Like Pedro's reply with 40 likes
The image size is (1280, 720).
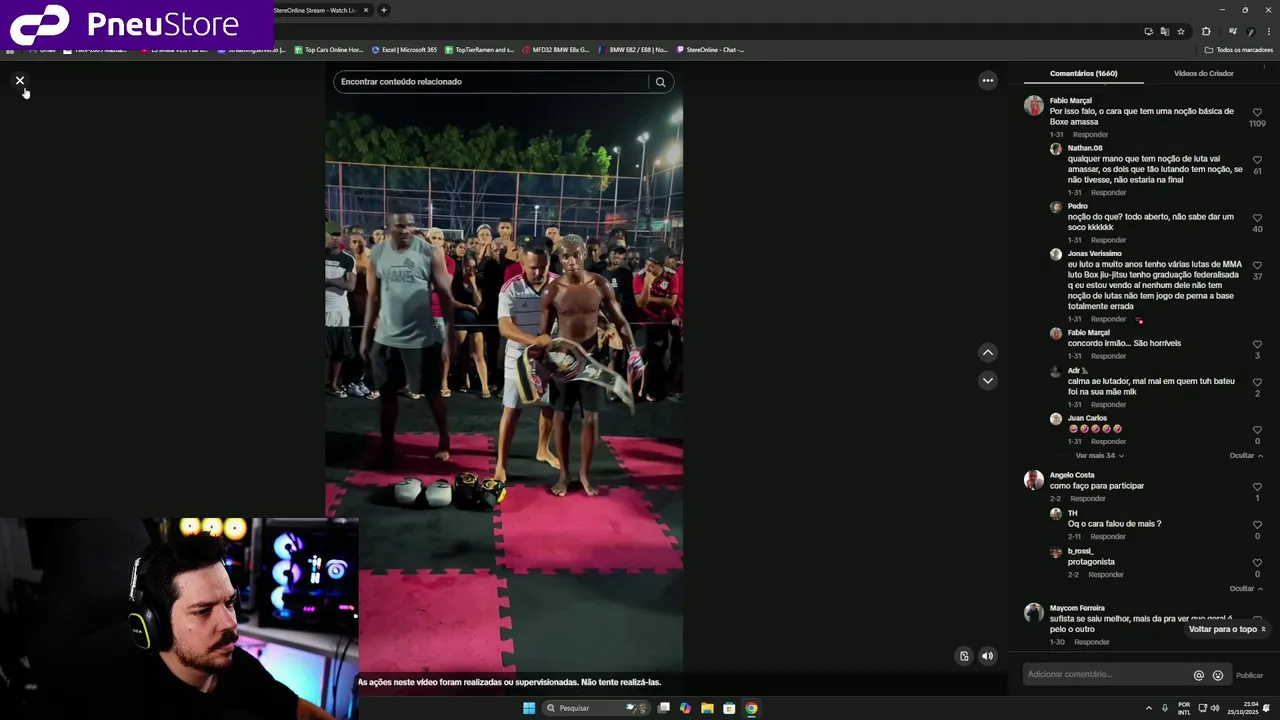pyautogui.click(x=1257, y=218)
